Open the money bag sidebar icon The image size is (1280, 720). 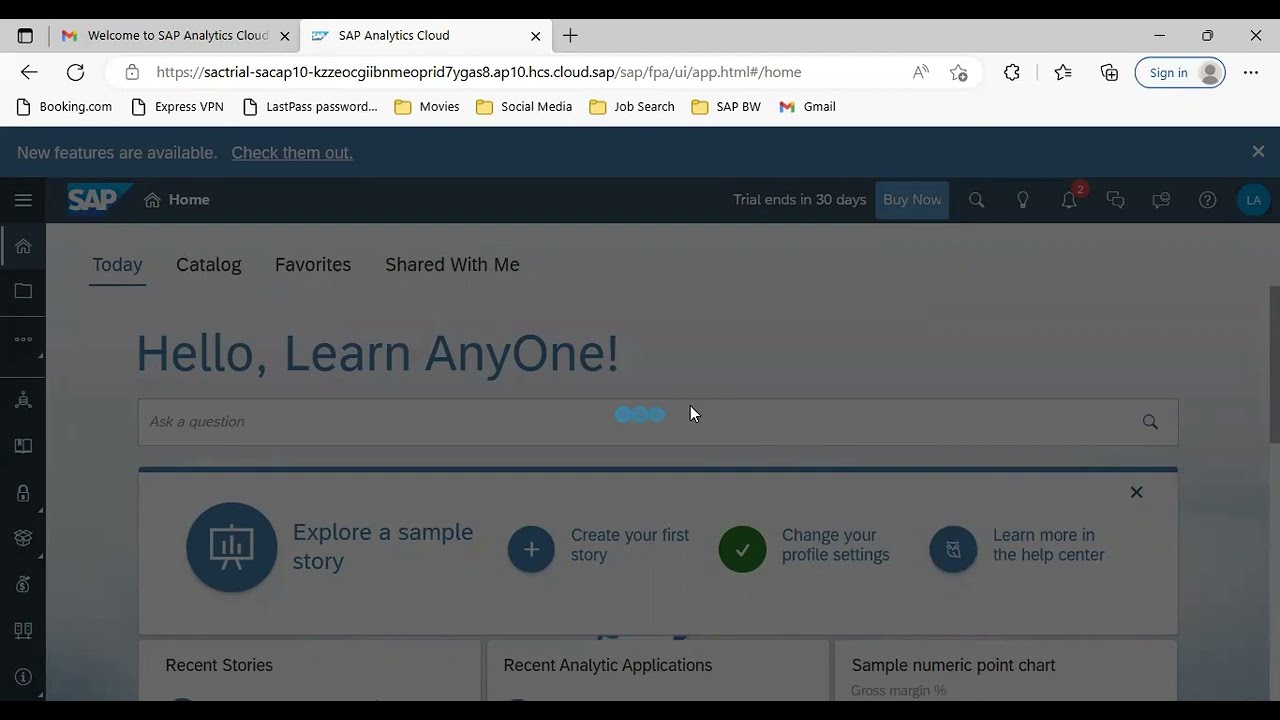(x=23, y=585)
